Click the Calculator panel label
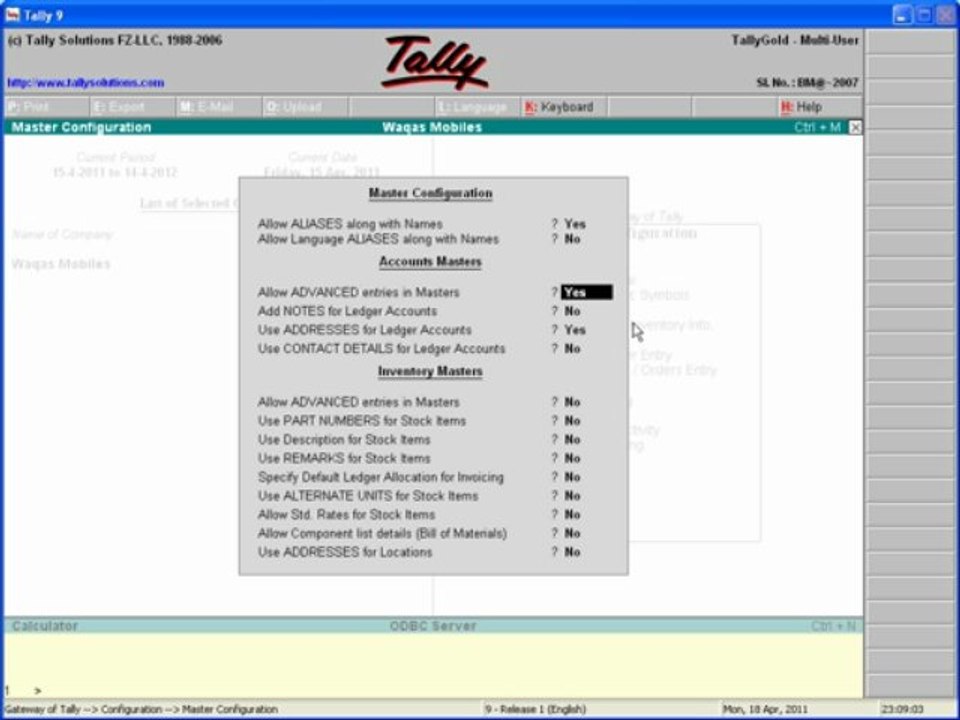Image resolution: width=960 pixels, height=720 pixels. (45, 626)
